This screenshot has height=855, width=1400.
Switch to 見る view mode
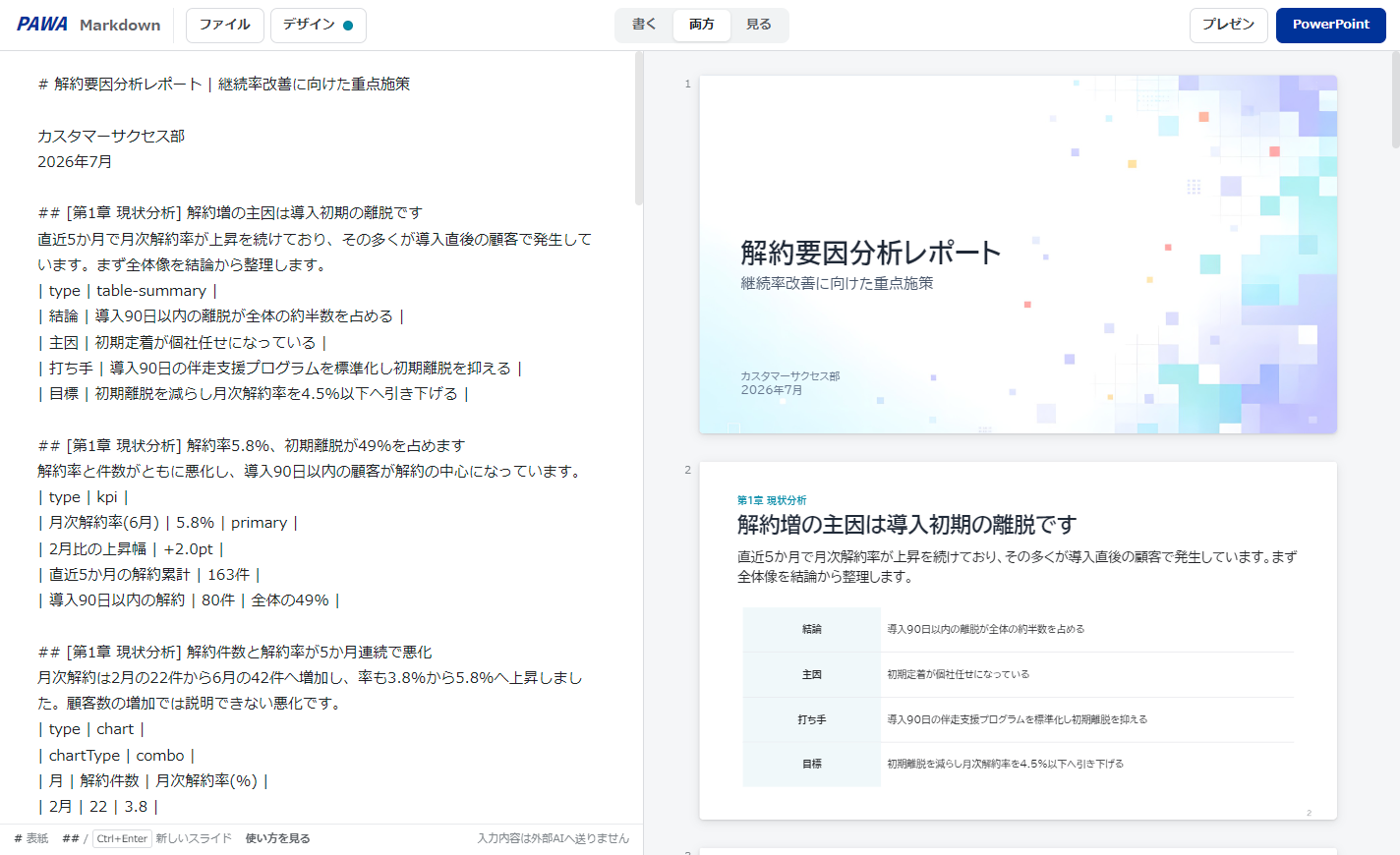(x=759, y=25)
